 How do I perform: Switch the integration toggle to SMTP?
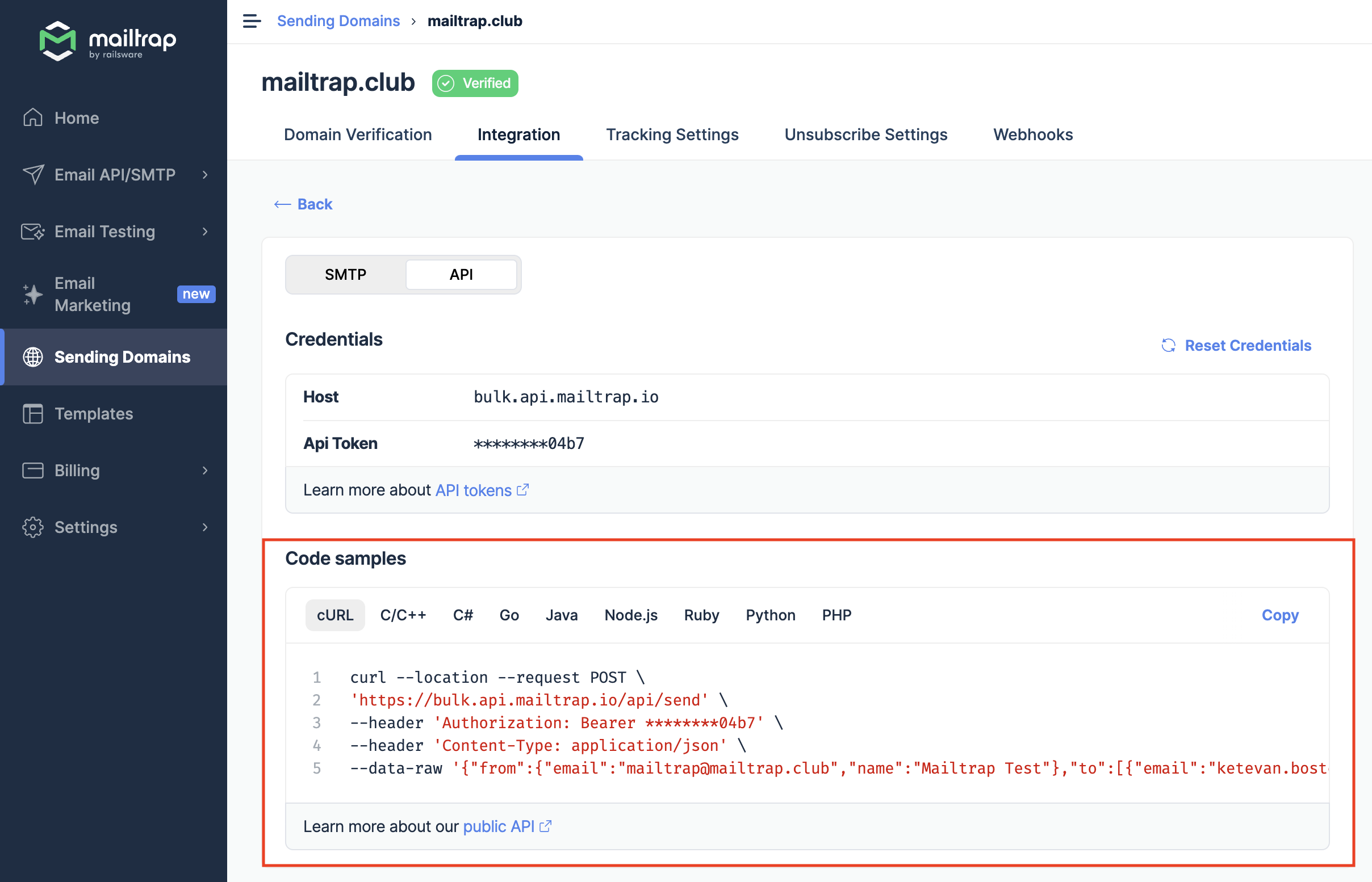pos(345,274)
